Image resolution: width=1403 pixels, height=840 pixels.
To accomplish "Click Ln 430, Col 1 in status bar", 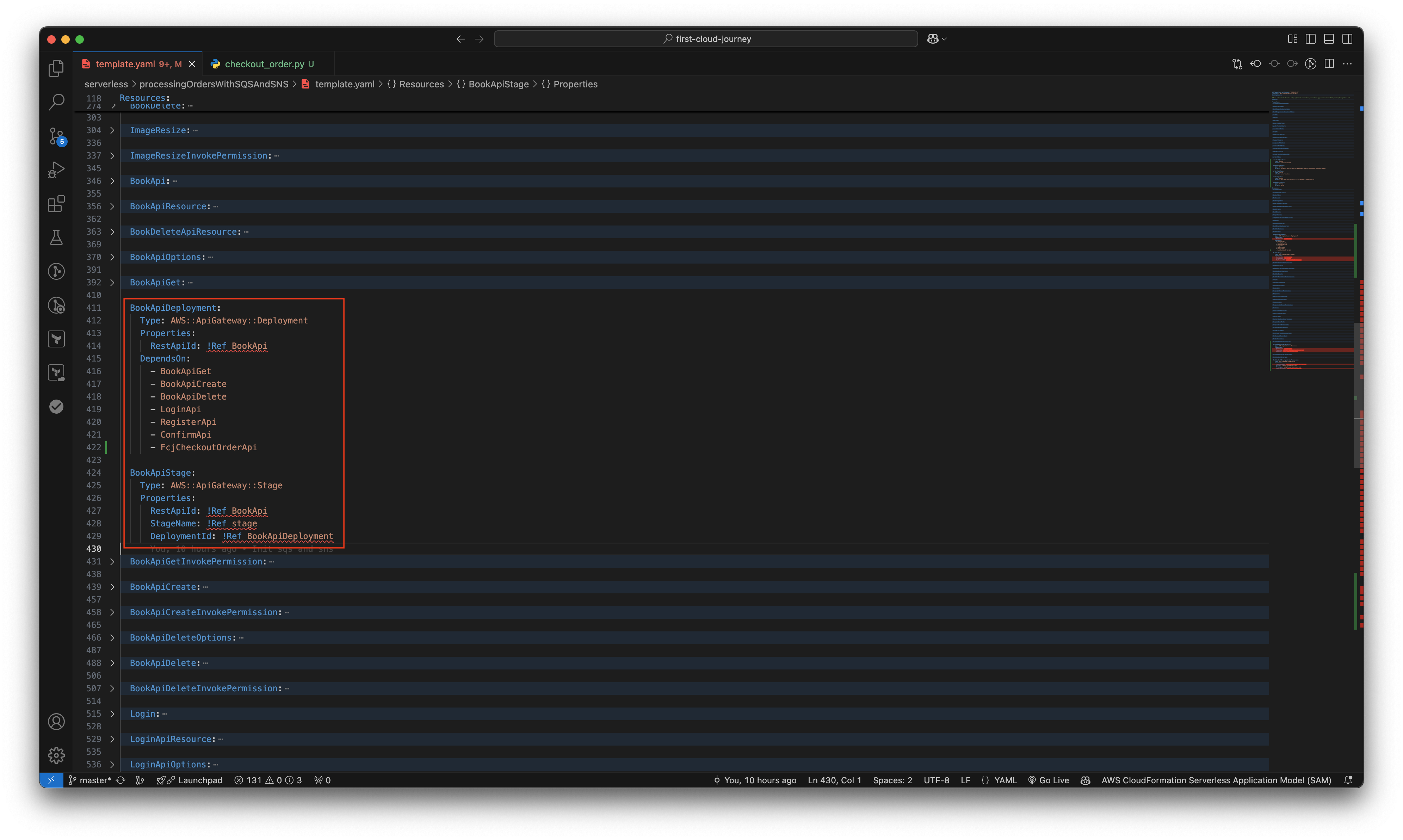I will point(834,780).
